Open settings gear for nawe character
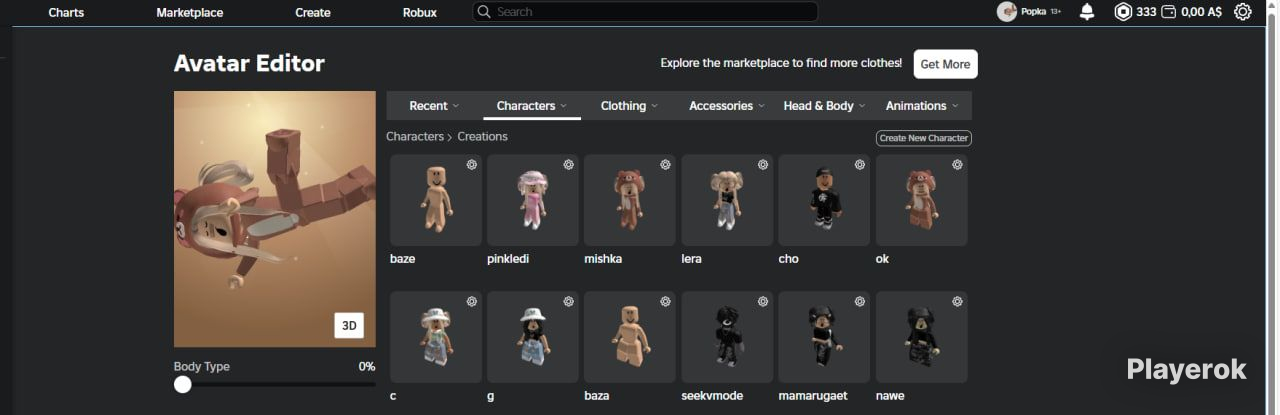Viewport: 1280px width, 415px height. (x=956, y=301)
